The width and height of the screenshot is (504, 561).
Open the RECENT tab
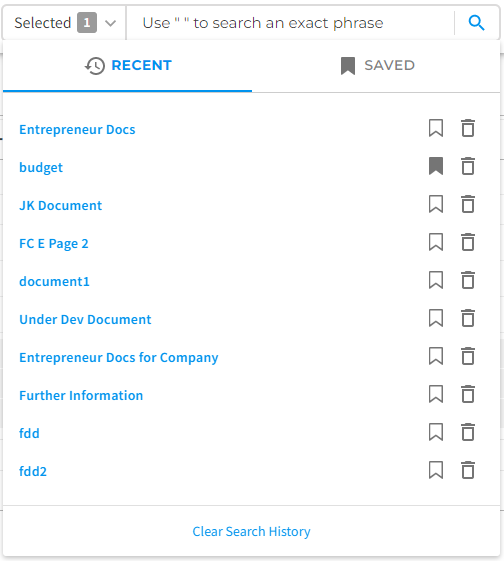point(127,66)
